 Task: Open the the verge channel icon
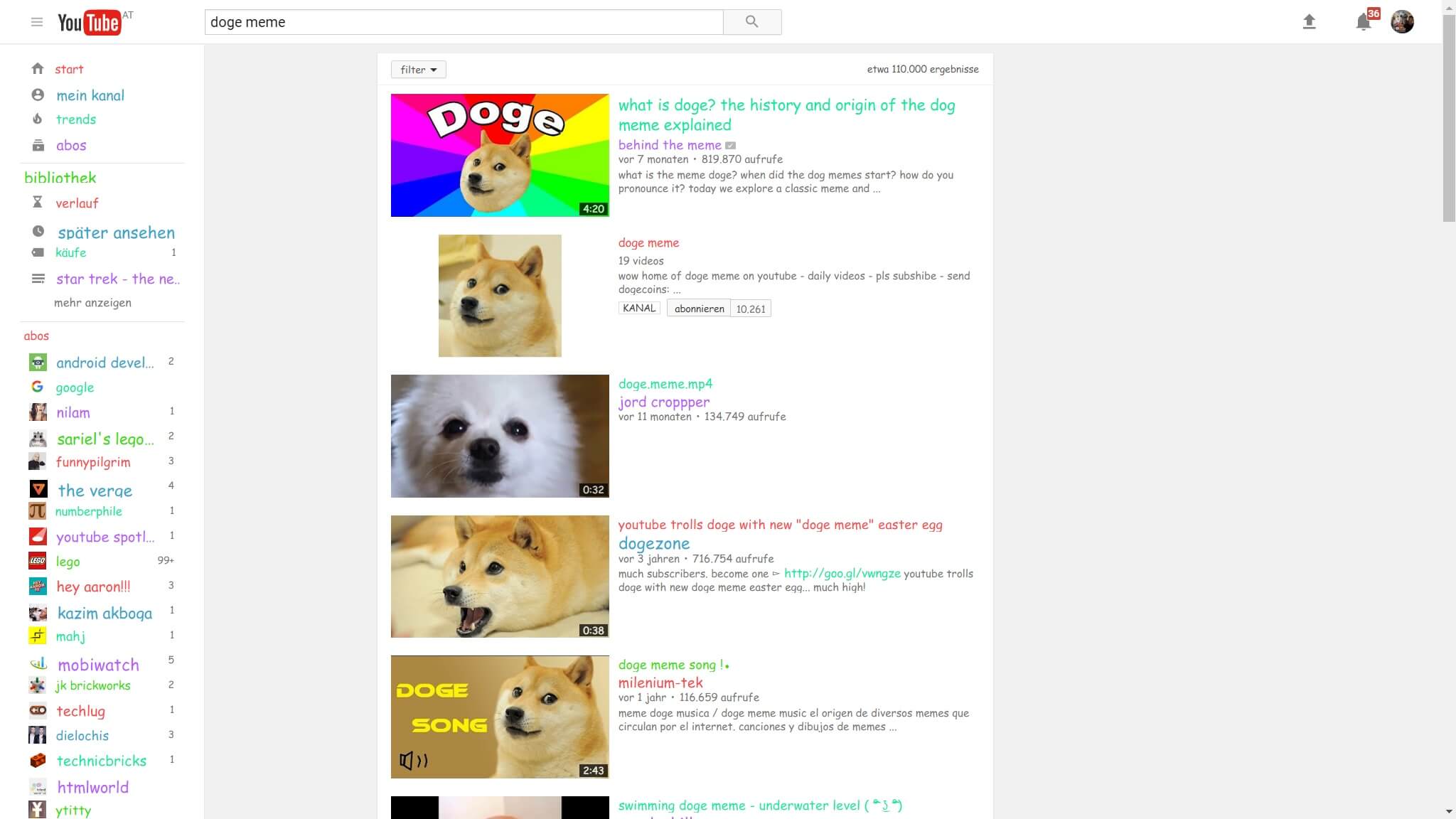coord(38,489)
